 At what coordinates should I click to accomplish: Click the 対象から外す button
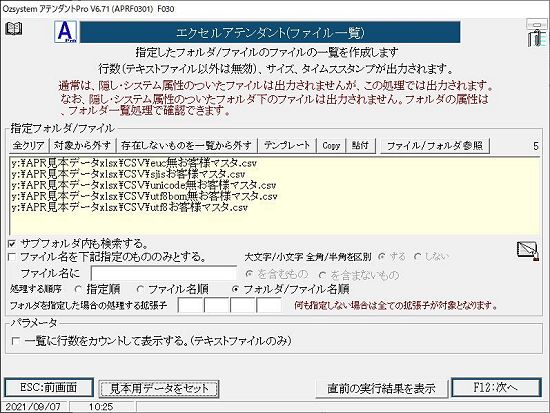82,146
